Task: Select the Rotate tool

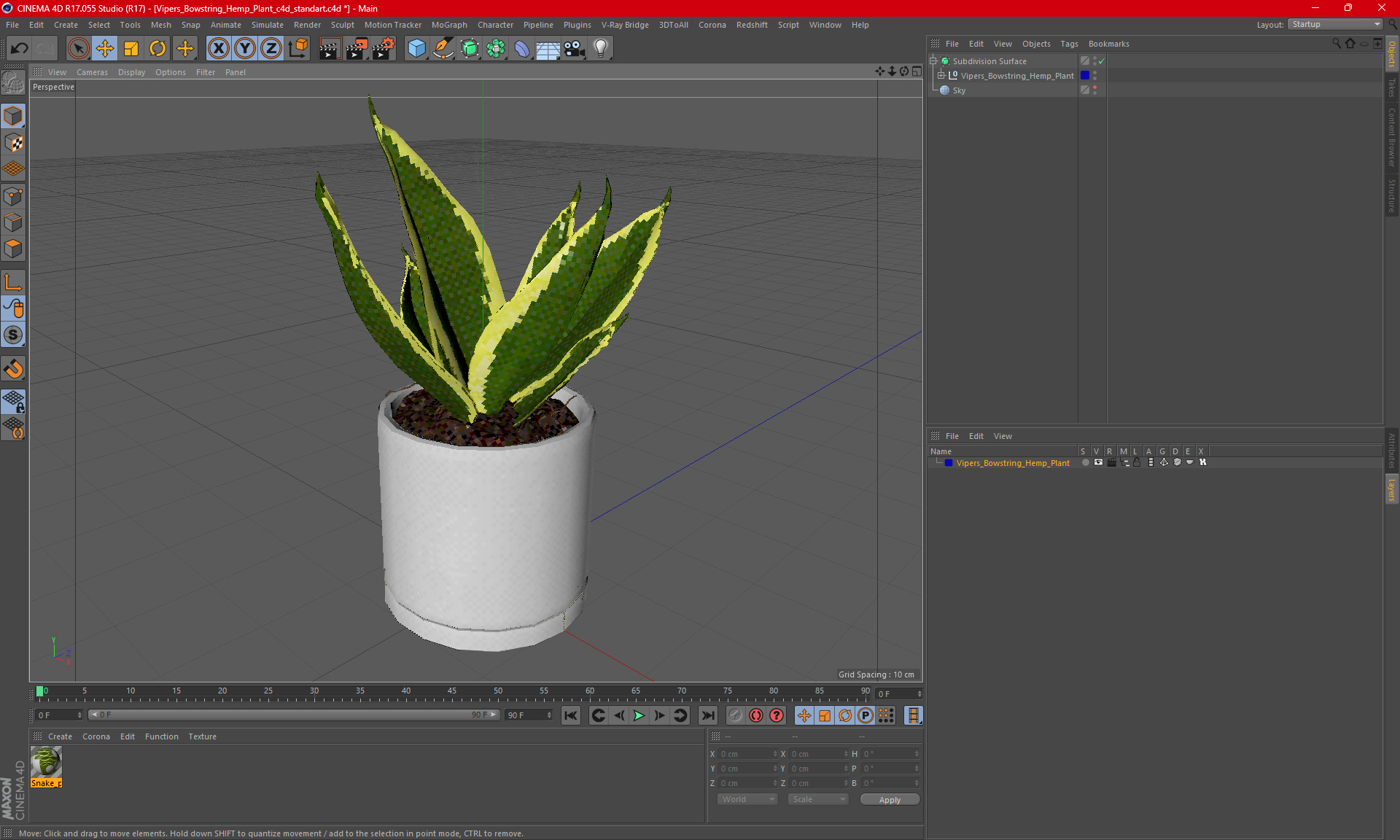Action: (157, 48)
